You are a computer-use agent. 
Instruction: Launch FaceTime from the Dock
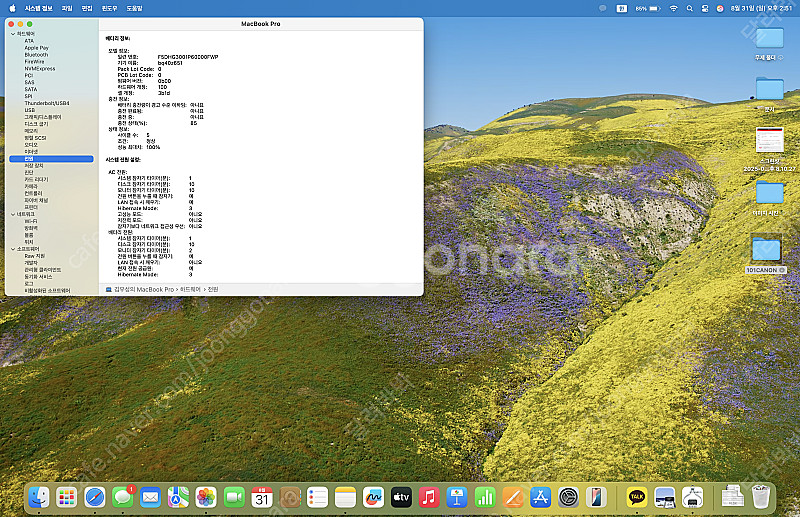tap(234, 497)
